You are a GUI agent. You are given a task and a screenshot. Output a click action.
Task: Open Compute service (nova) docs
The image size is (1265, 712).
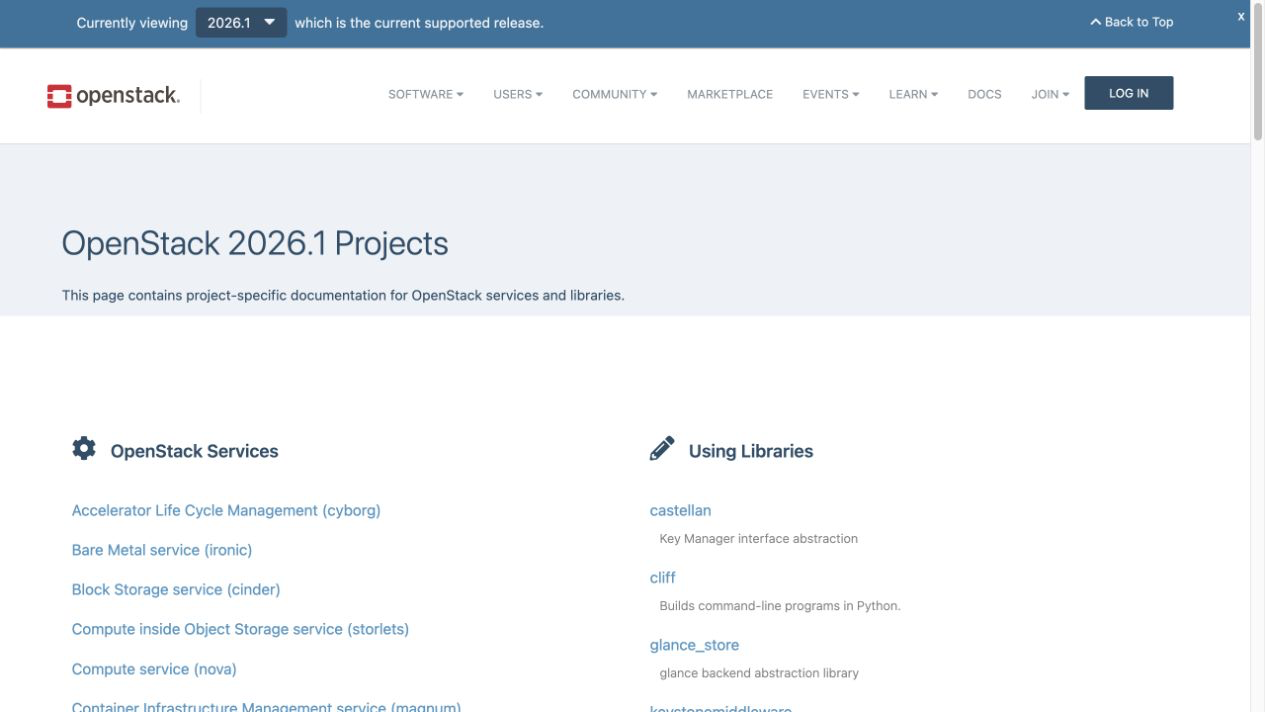(154, 669)
